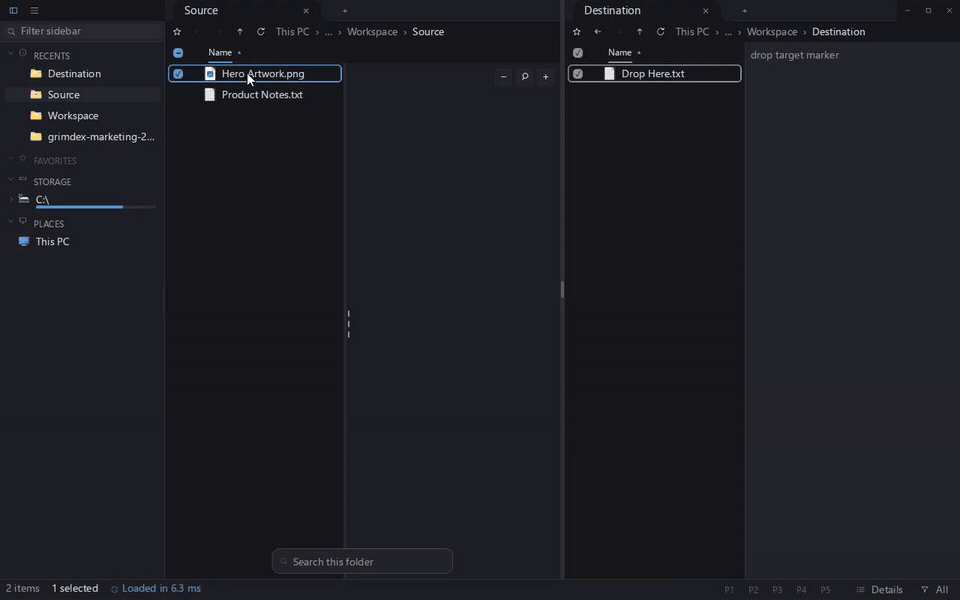Select Source in the sidebar recents

click(64, 94)
